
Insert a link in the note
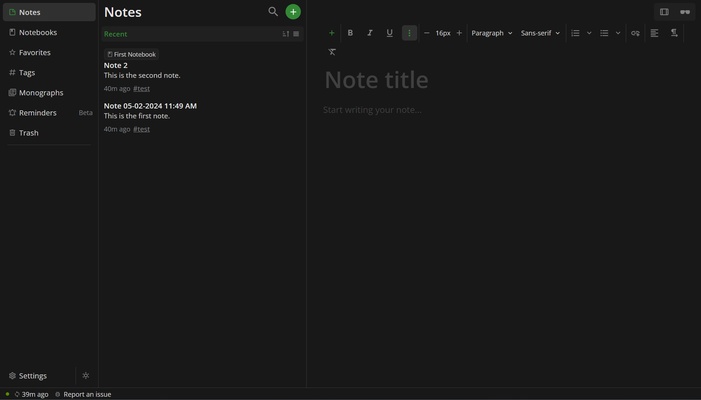tap(635, 33)
